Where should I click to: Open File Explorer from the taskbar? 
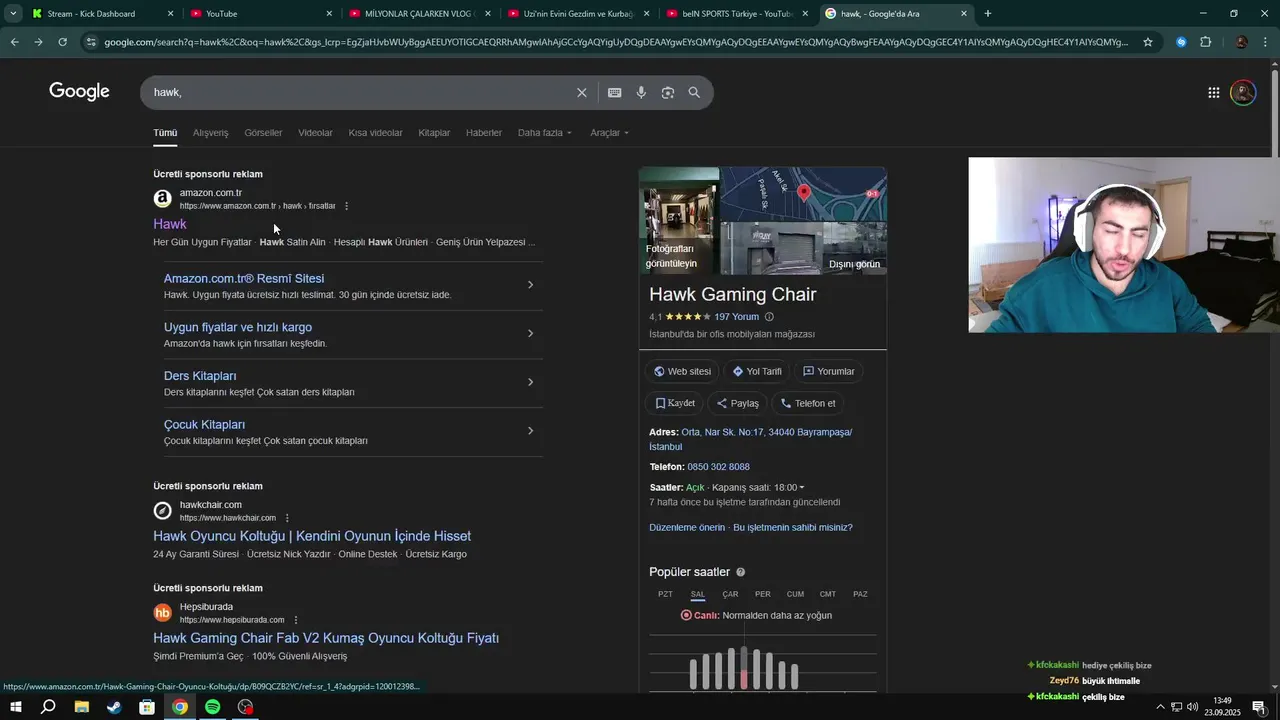81,707
